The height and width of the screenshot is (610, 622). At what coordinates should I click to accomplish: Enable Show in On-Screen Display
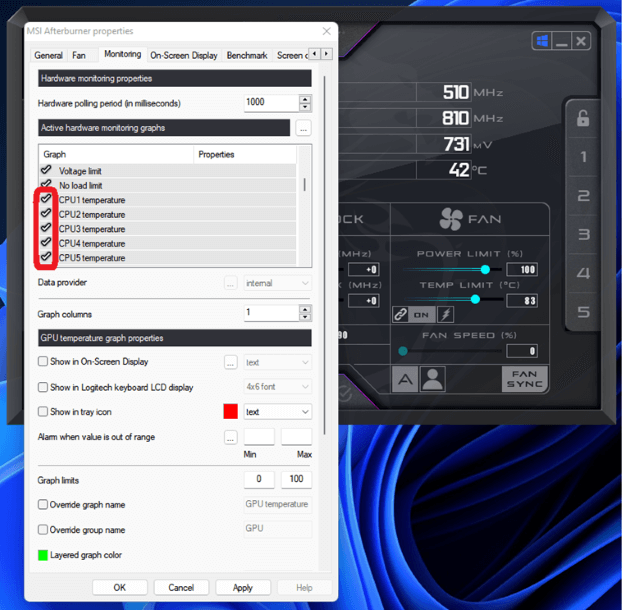43,361
